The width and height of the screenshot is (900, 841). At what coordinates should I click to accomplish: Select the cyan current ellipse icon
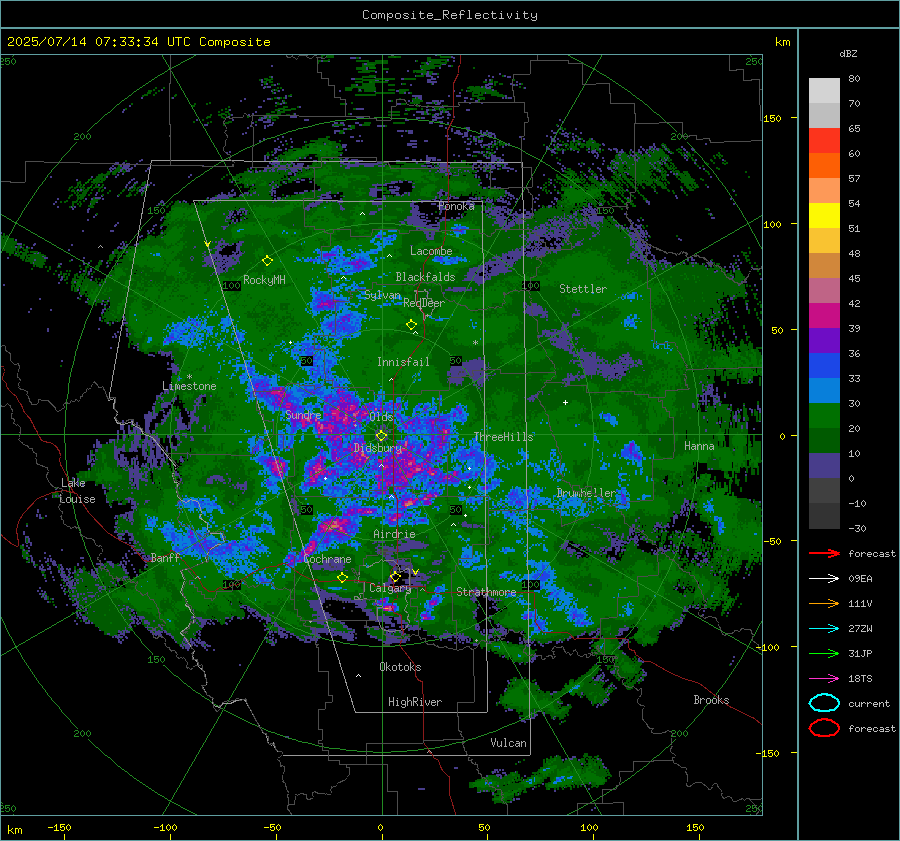tap(824, 703)
